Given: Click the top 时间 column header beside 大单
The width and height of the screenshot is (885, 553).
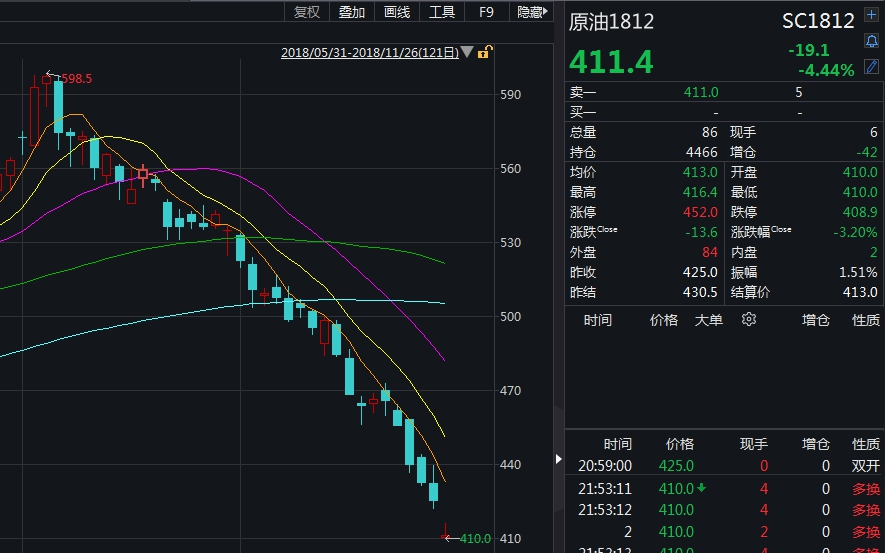Looking at the screenshot, I should (598, 320).
